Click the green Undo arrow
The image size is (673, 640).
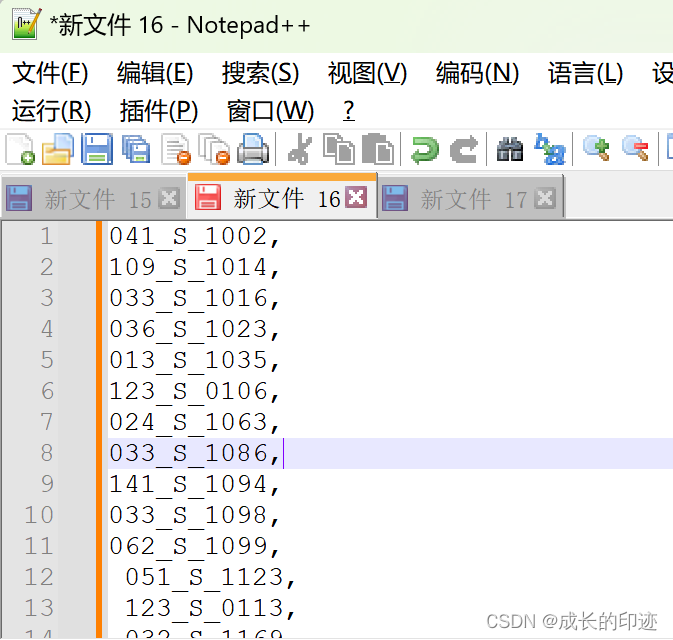(424, 150)
